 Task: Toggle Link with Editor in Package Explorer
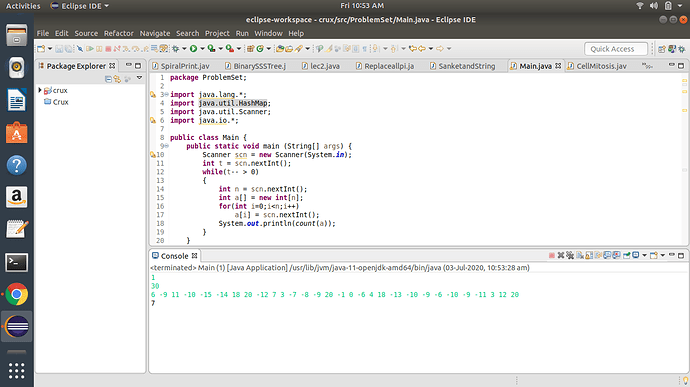click(x=117, y=79)
